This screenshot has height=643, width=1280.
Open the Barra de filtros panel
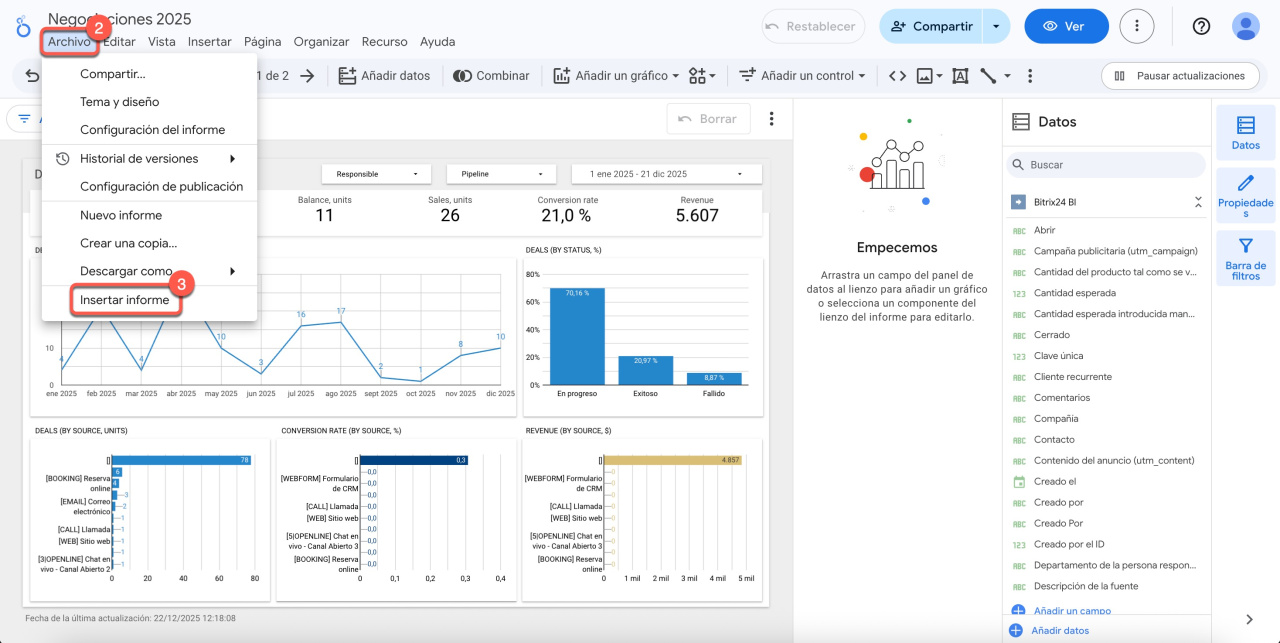[x=1245, y=258]
